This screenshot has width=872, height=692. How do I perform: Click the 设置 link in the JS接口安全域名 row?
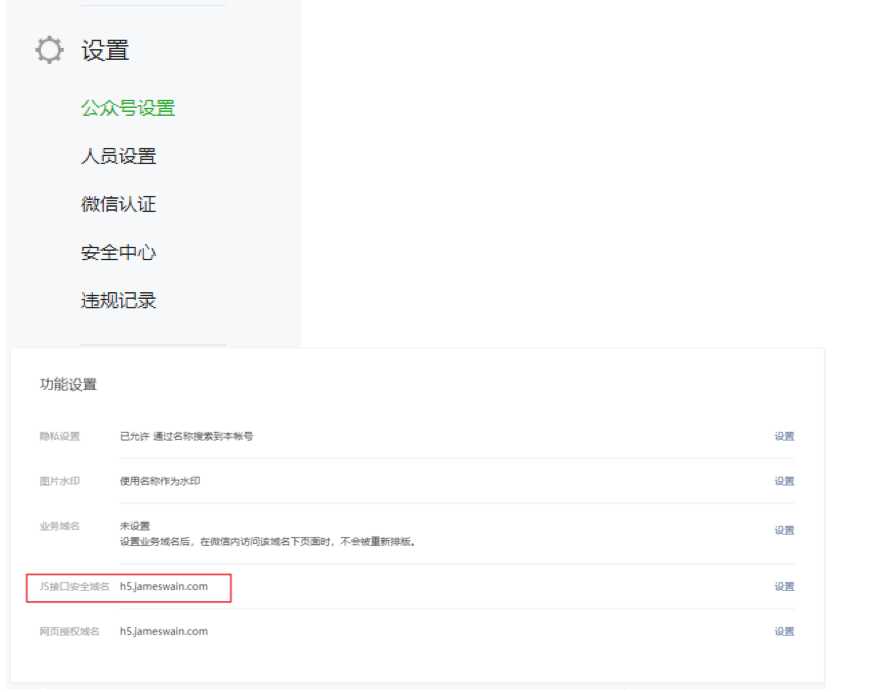(x=784, y=586)
